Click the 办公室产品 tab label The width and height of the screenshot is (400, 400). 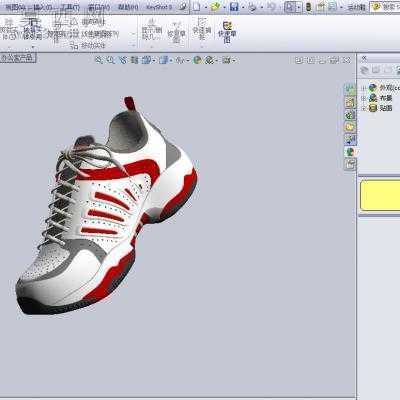17,58
